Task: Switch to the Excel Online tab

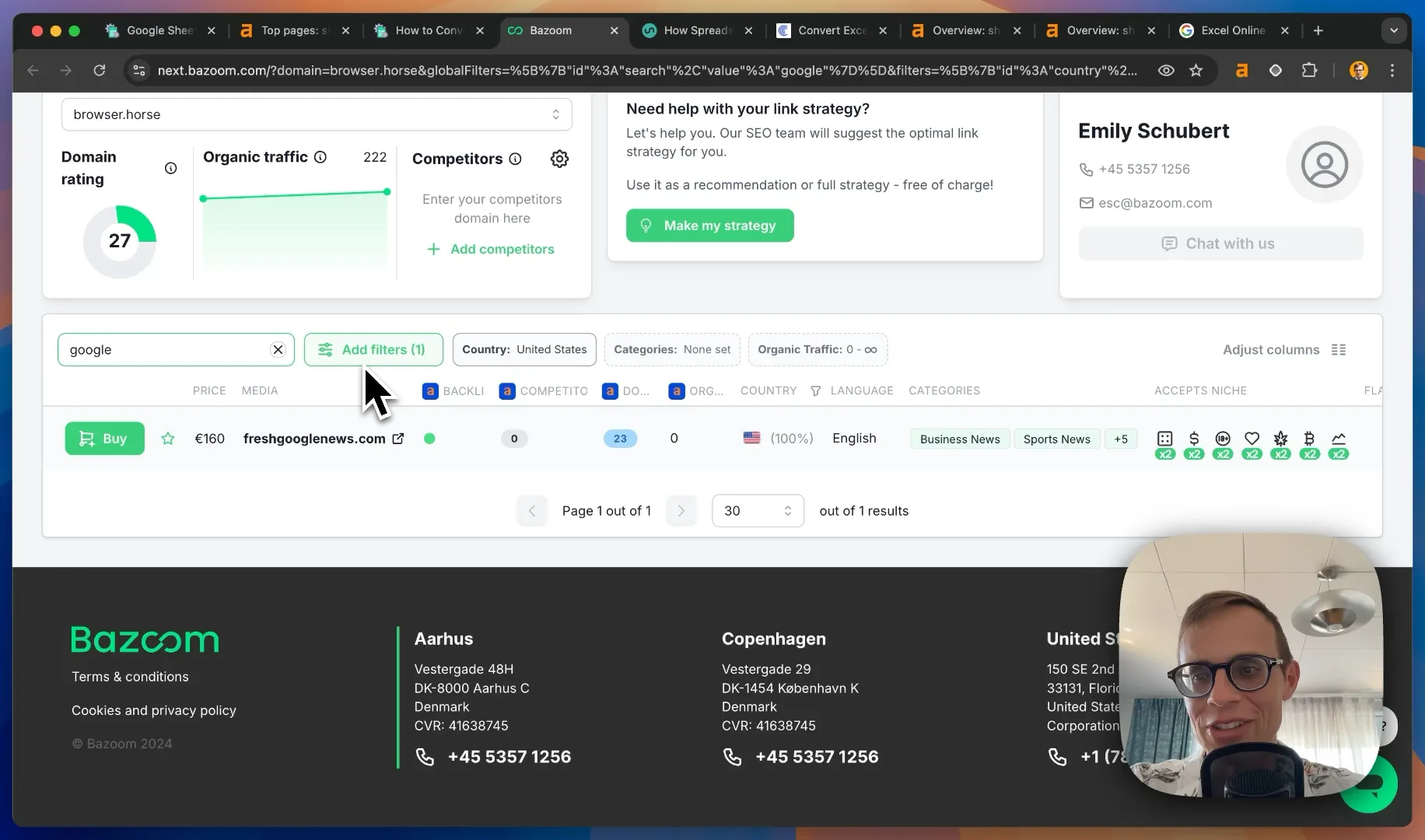Action: (x=1234, y=30)
